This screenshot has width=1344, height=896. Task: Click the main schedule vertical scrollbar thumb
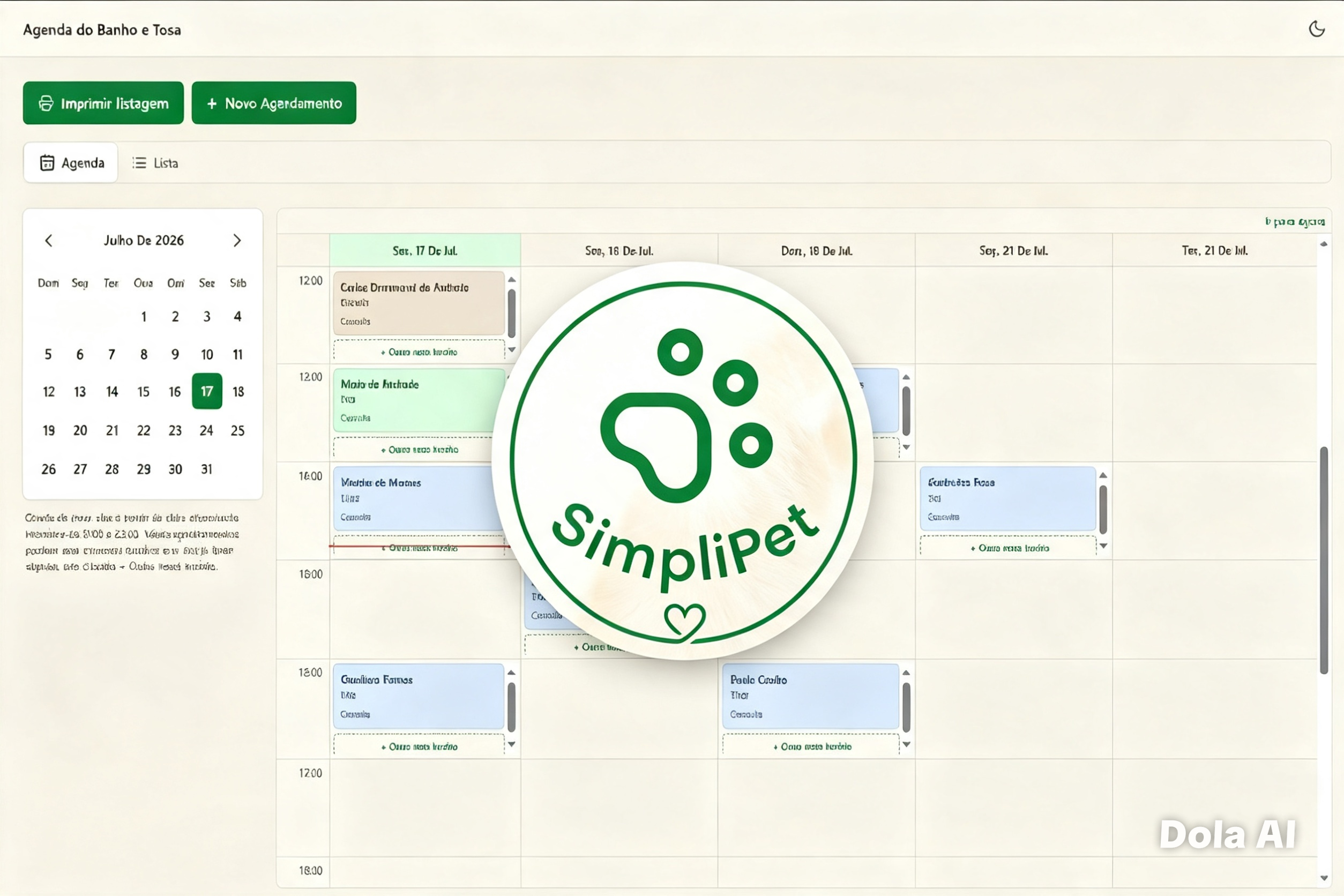tap(1324, 561)
